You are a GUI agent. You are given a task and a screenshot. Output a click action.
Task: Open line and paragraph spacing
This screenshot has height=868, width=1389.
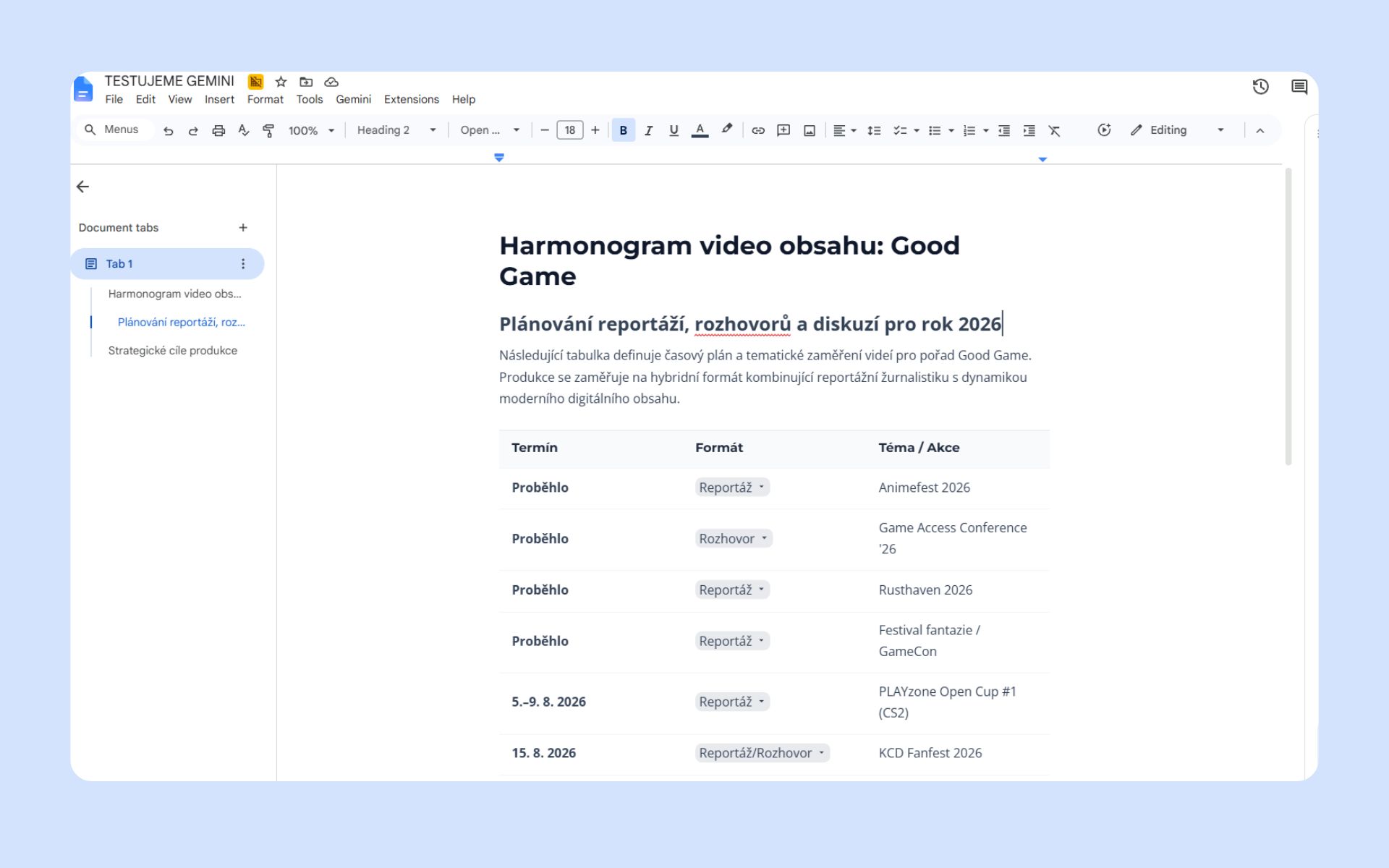tap(874, 130)
